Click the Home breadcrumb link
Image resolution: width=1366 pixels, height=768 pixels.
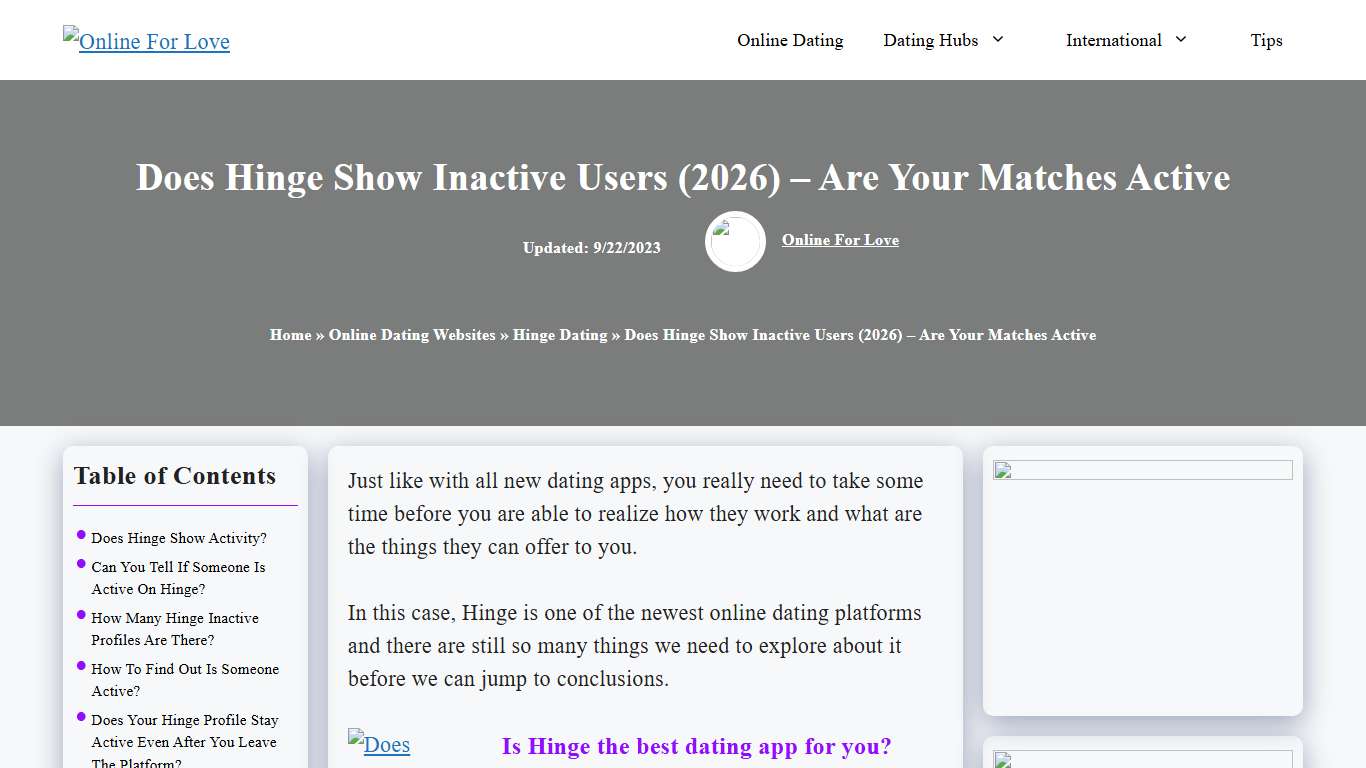click(x=290, y=335)
